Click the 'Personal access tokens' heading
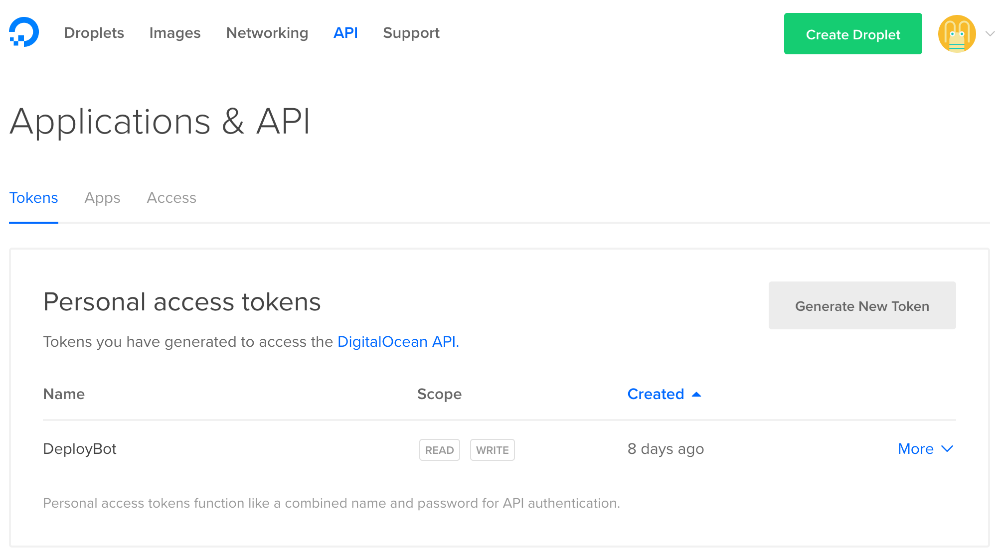Screen dimensions: 1000x556 pos(182,302)
